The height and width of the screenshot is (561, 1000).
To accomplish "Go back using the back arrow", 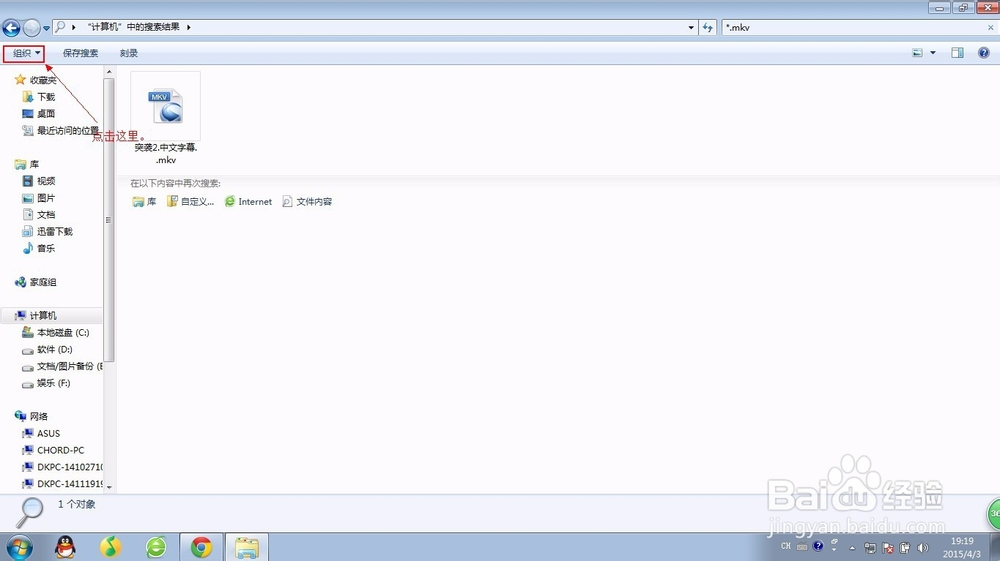I will coord(11,27).
